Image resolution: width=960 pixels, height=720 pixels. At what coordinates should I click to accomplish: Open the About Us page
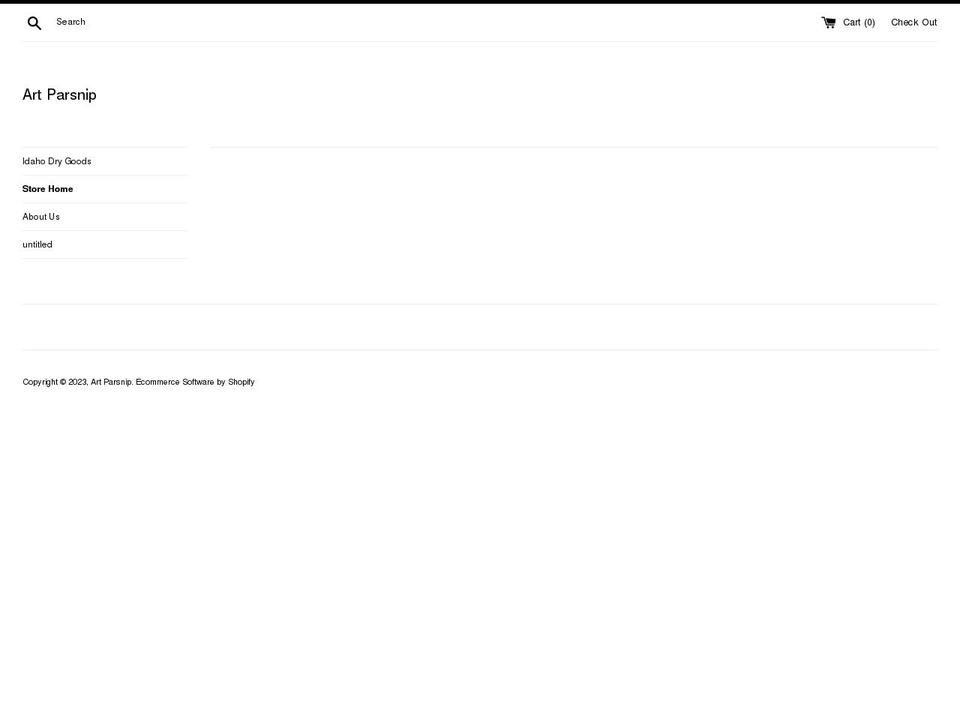coord(41,217)
